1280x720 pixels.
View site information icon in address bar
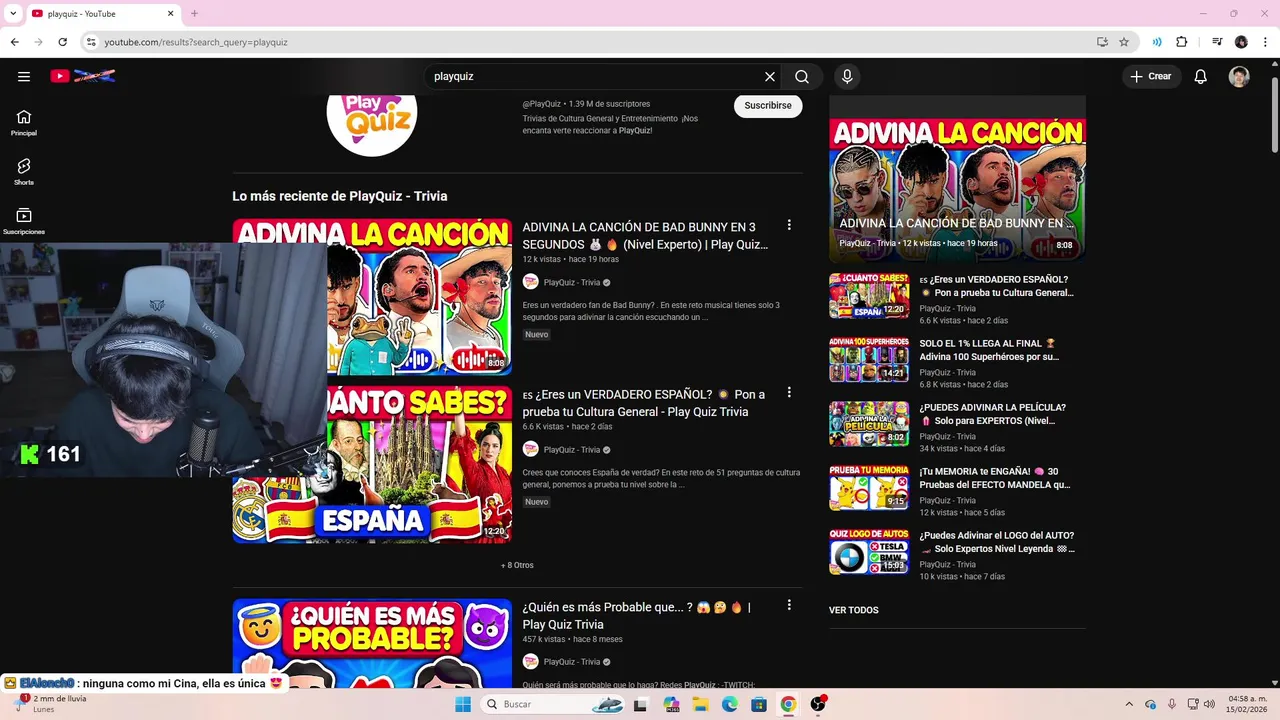(90, 42)
